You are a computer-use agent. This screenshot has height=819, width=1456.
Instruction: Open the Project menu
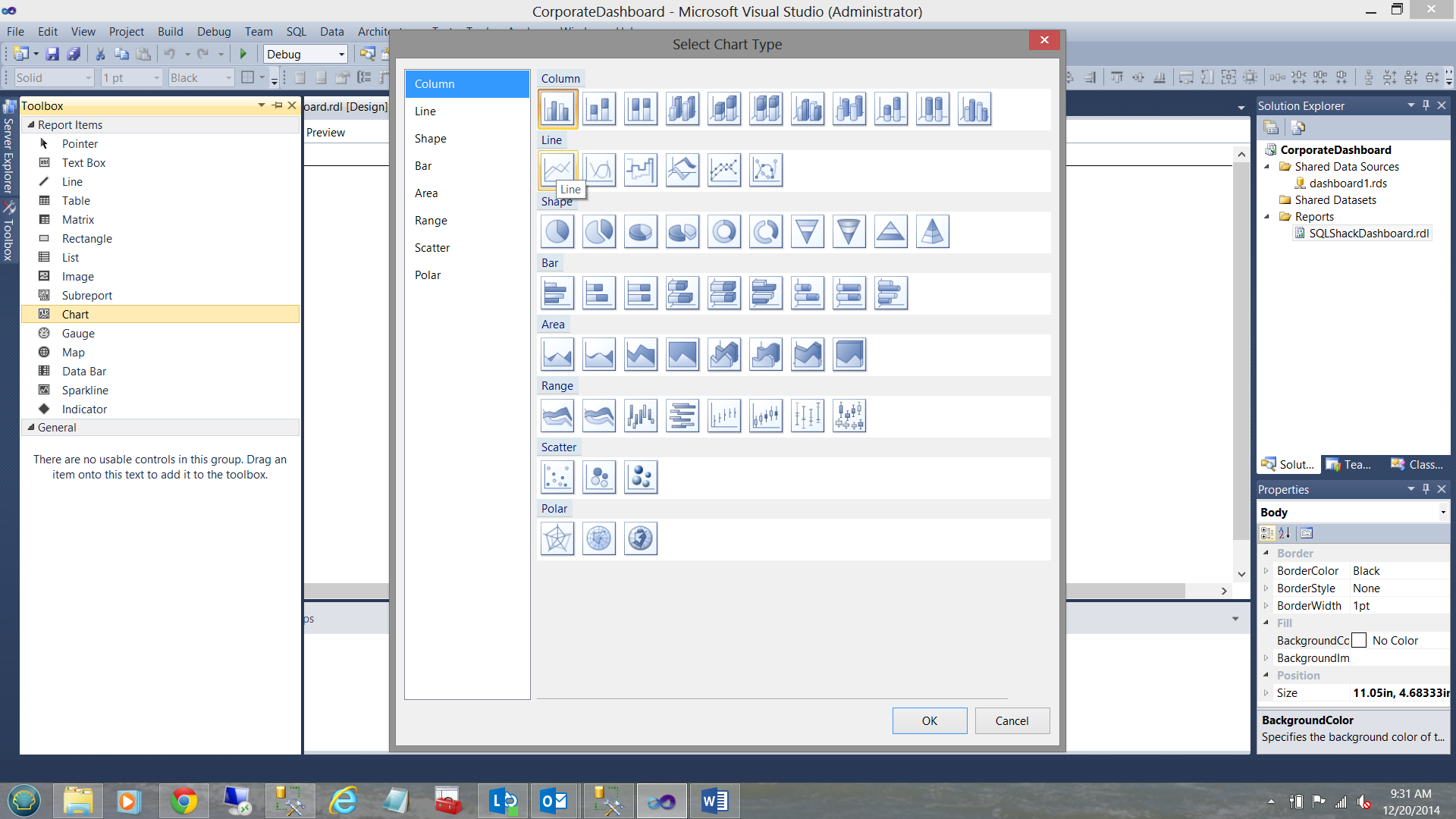126,32
